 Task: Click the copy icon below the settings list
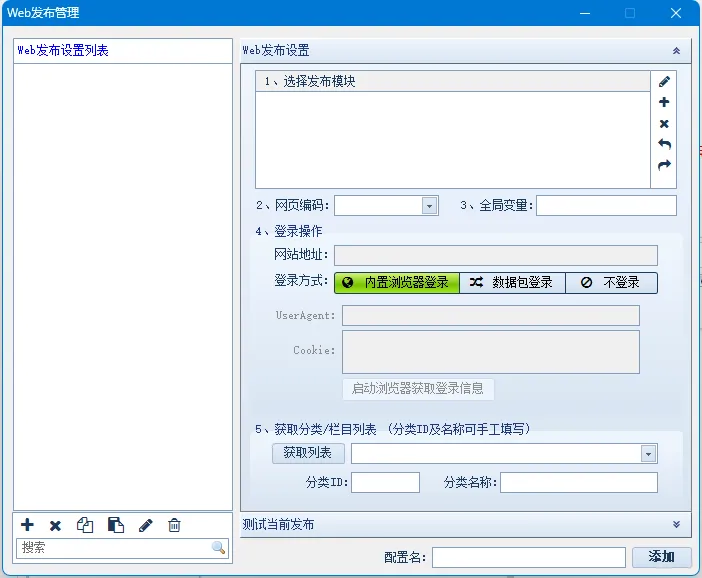[x=85, y=525]
